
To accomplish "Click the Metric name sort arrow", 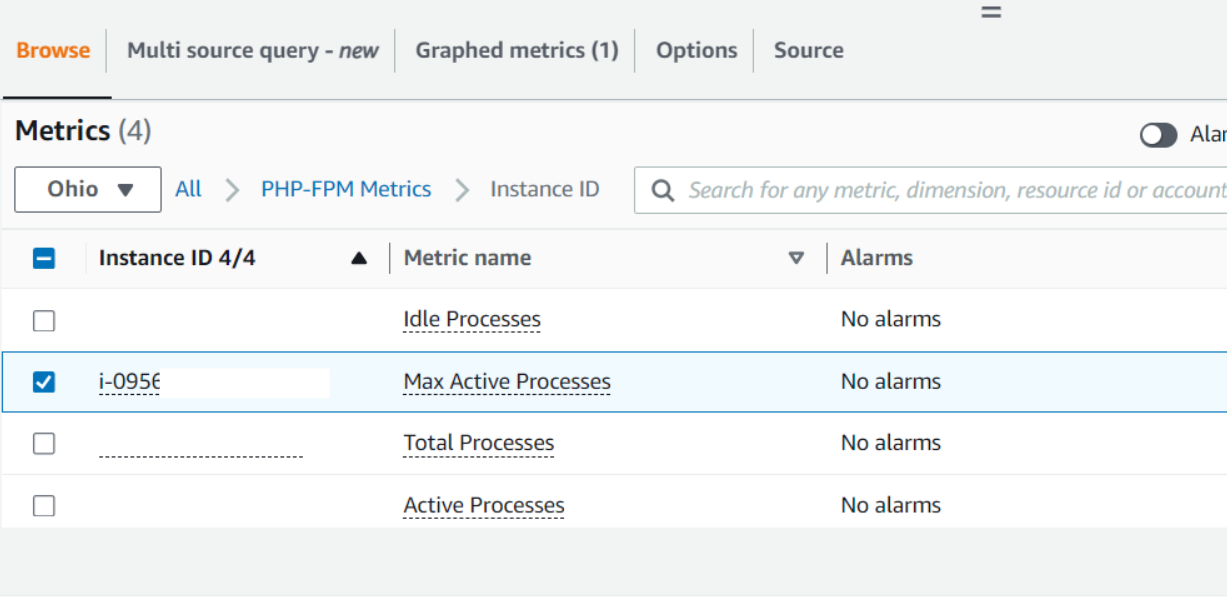I will pos(796,258).
